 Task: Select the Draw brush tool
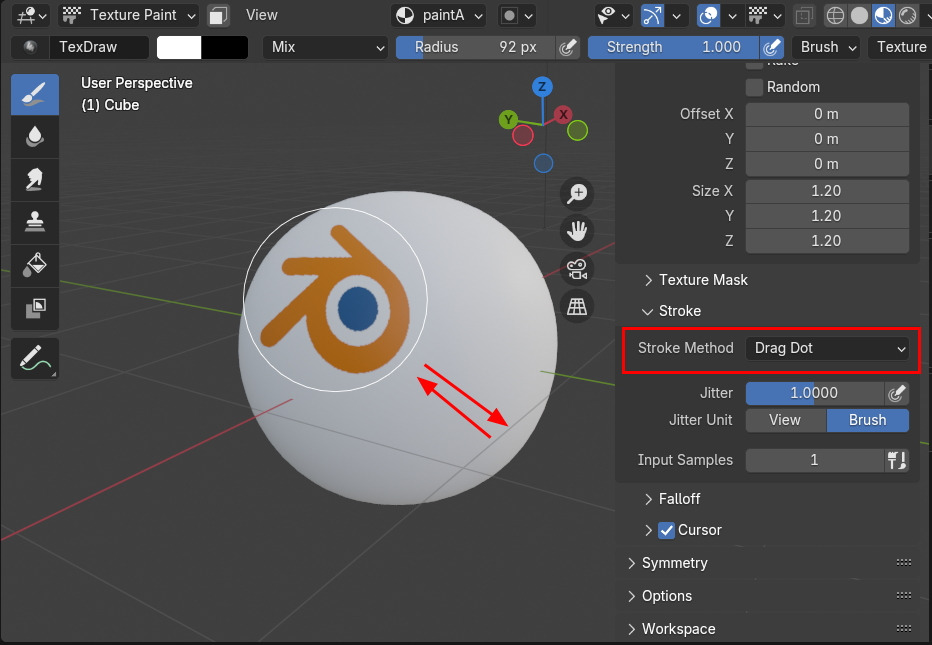34,95
